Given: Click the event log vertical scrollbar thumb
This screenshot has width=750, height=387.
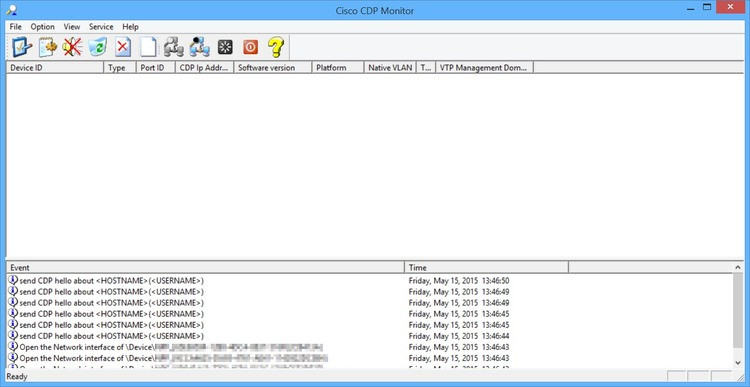Looking at the screenshot, I should pyautogui.click(x=738, y=310).
